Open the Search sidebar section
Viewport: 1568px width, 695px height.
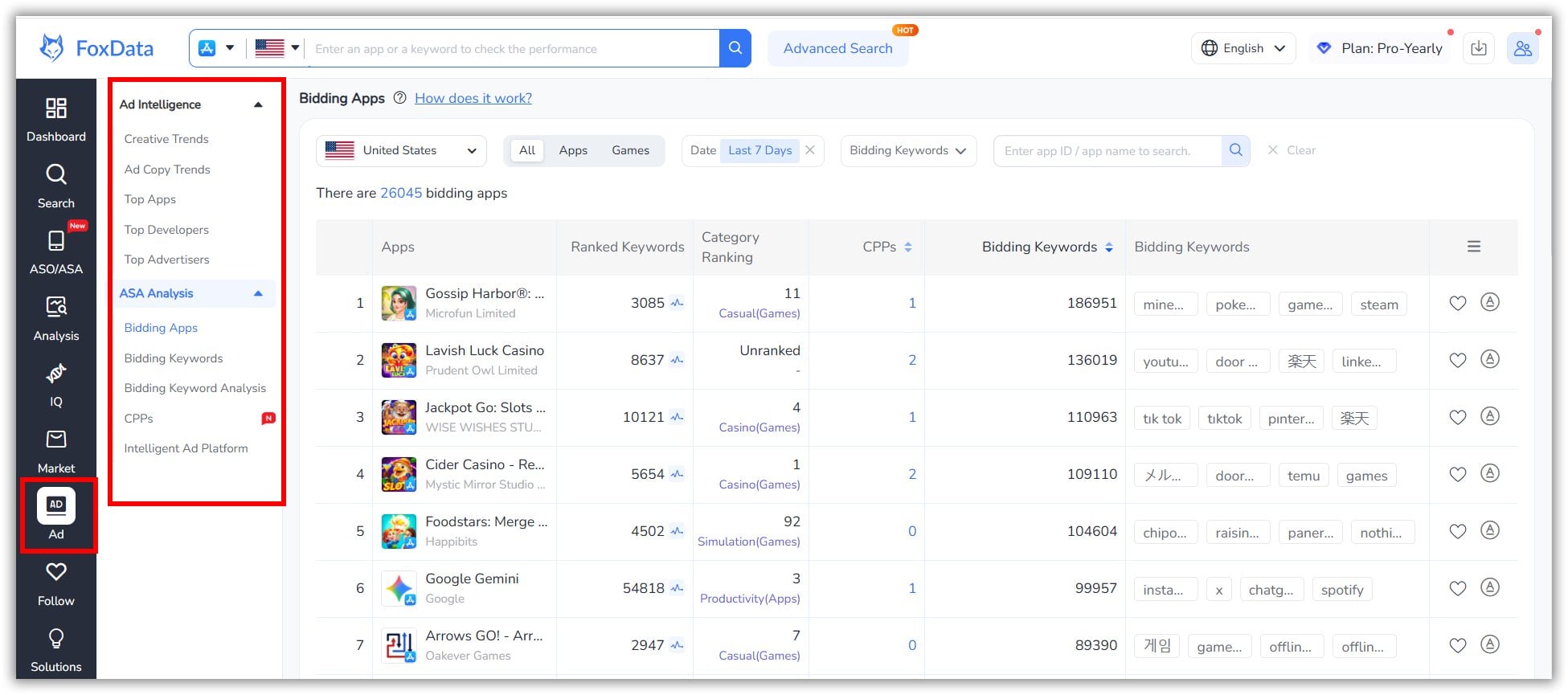pyautogui.click(x=55, y=186)
